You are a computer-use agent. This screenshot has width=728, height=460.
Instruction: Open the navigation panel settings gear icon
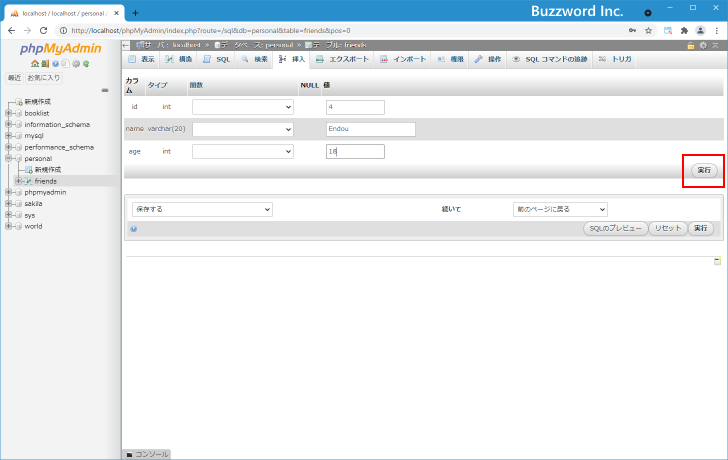pyautogui.click(x=76, y=64)
